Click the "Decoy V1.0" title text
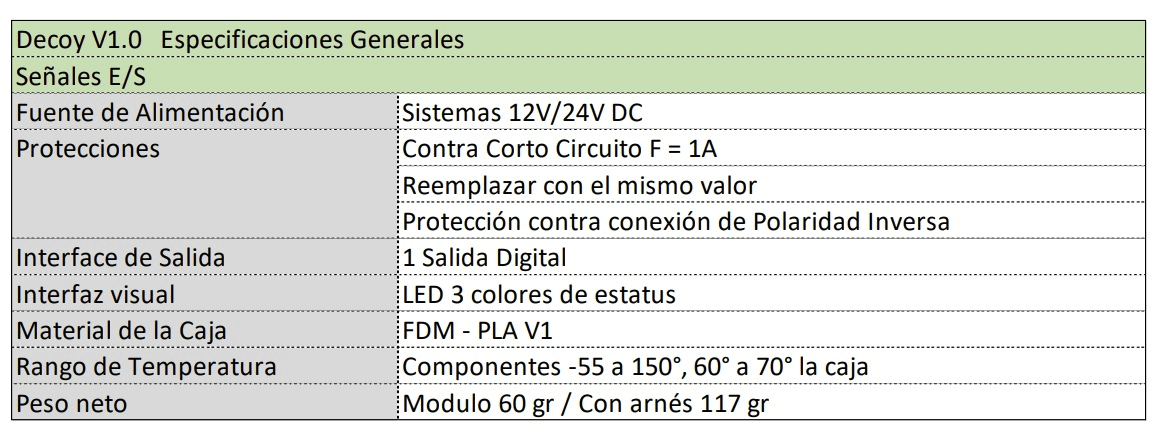The image size is (1155, 427). point(78,40)
